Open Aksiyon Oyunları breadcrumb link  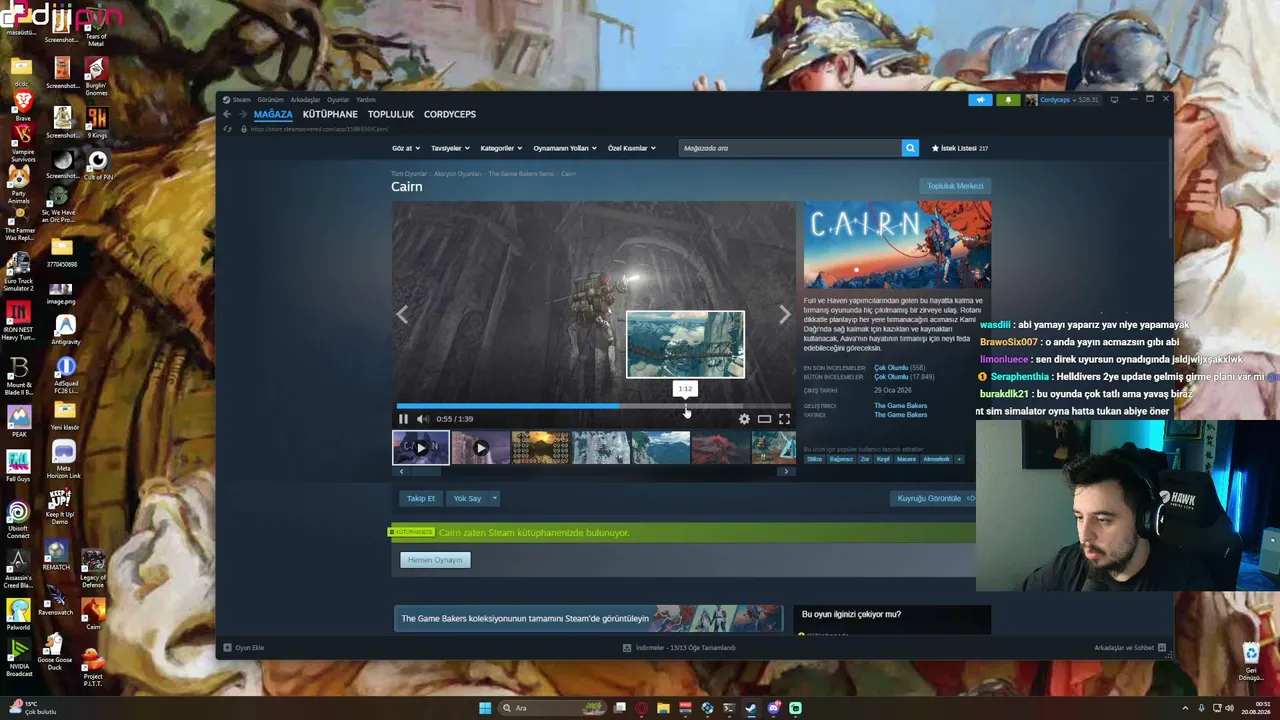(x=458, y=174)
